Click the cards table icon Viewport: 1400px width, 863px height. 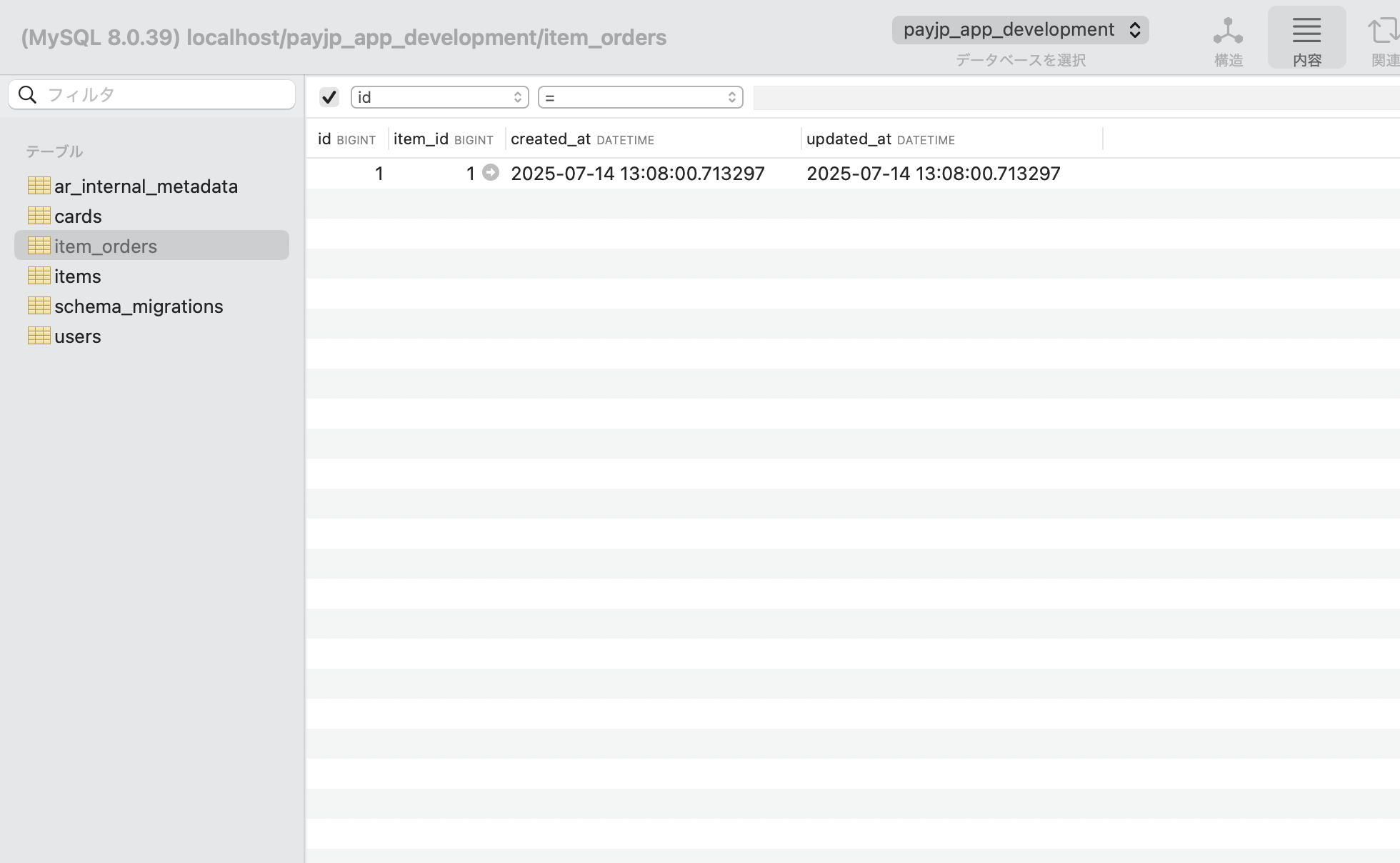(39, 216)
